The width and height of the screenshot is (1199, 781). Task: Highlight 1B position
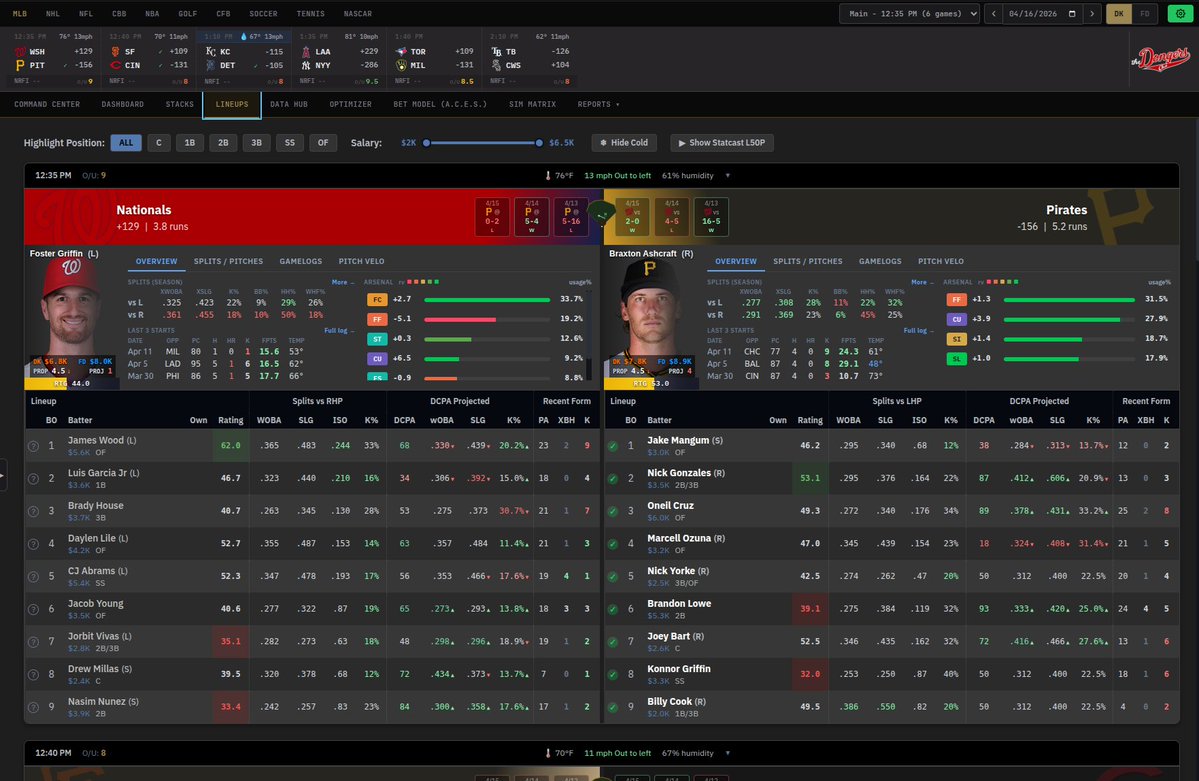point(190,143)
